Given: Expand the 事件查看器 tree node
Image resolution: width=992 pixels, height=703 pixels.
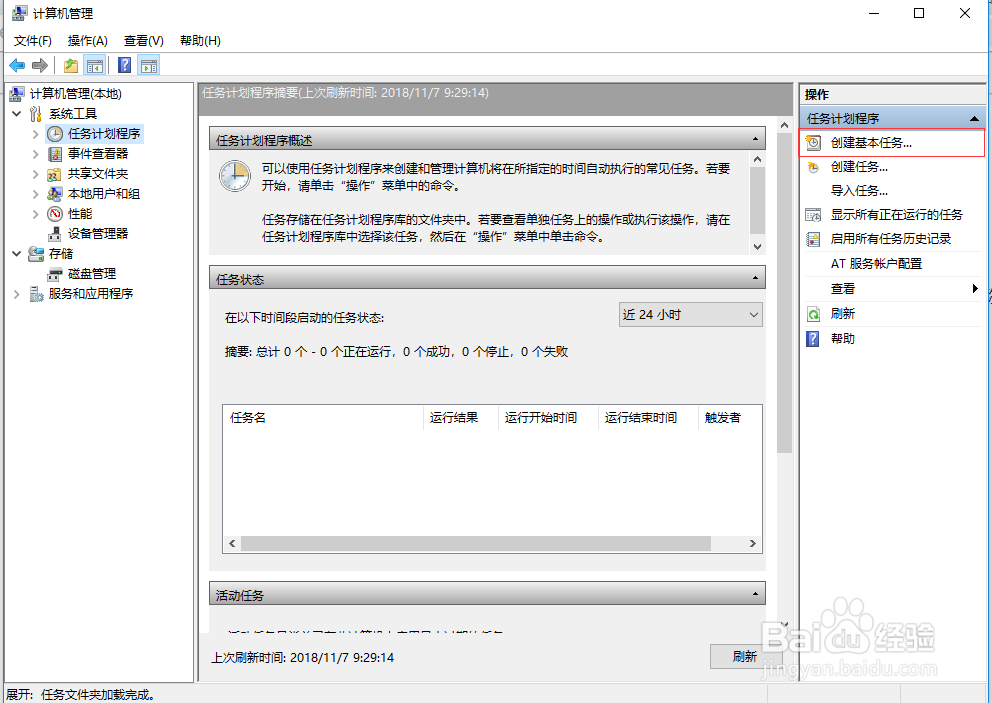Looking at the screenshot, I should [35, 154].
